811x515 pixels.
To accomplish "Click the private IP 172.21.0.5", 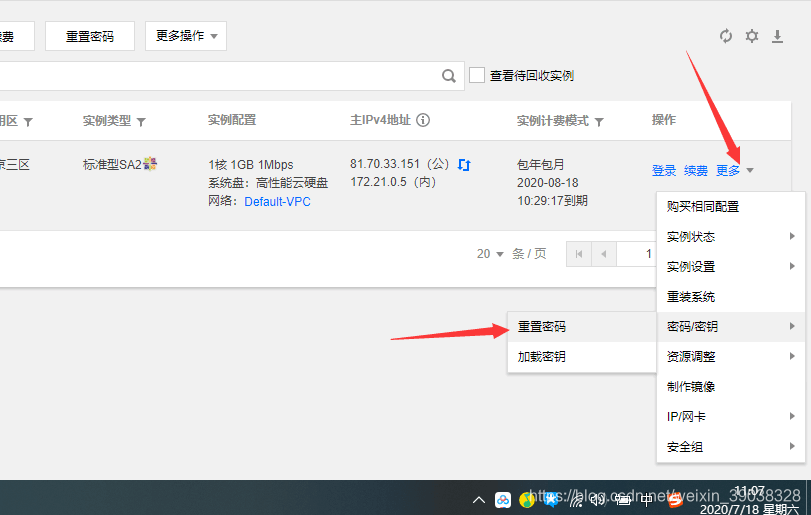I will (x=378, y=182).
